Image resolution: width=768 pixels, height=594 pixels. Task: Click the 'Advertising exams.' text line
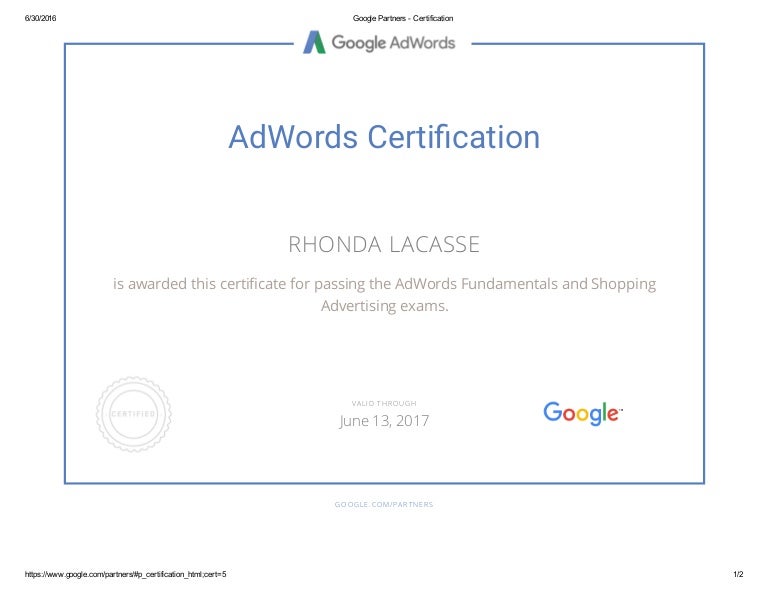coord(384,306)
